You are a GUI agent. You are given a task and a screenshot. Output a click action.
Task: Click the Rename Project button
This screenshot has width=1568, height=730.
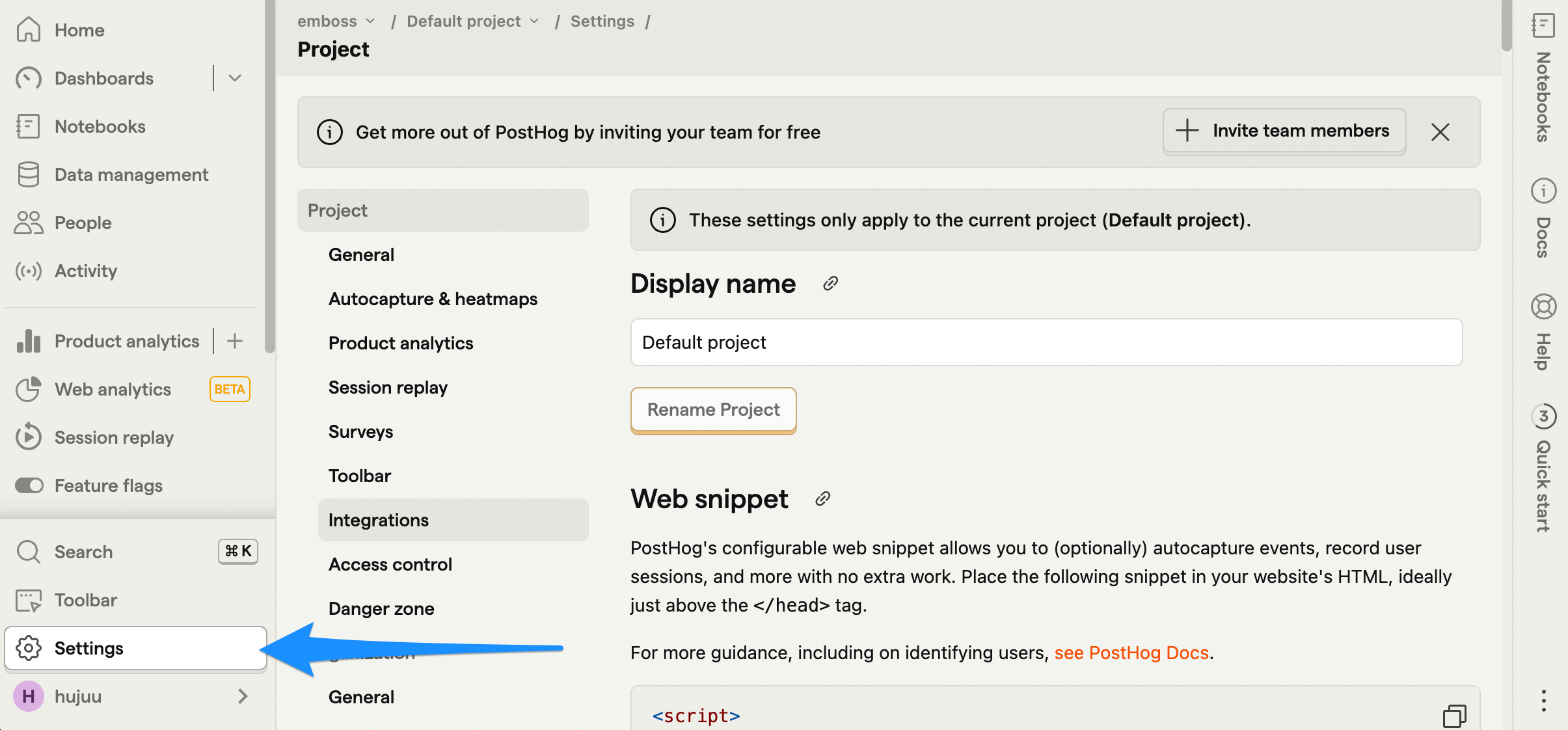point(713,410)
